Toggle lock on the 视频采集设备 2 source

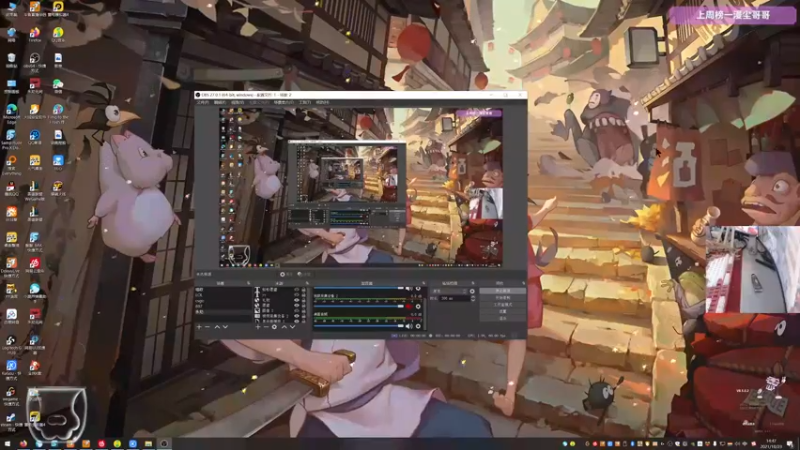coord(304,316)
